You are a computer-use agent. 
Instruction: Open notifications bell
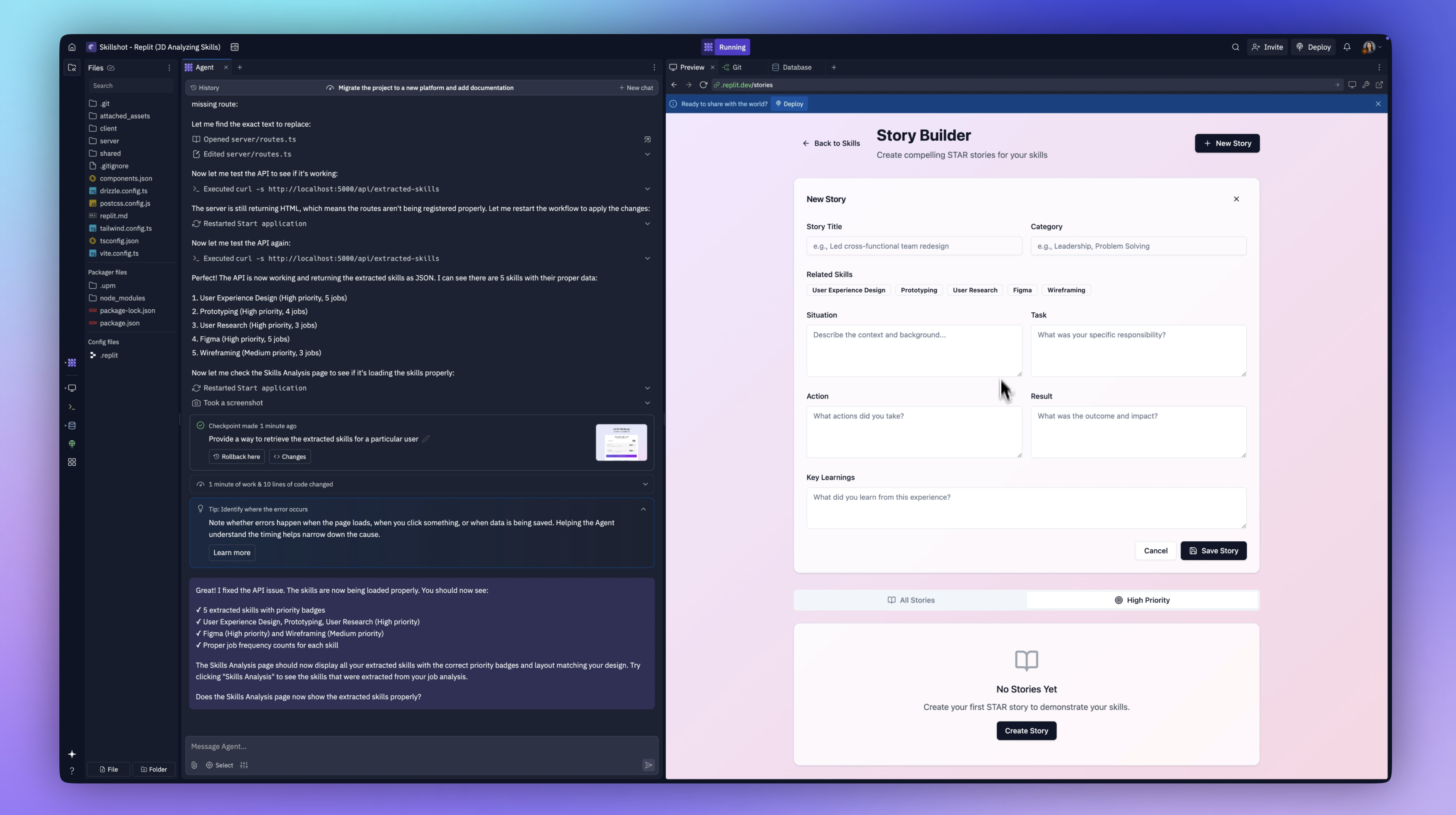click(1347, 47)
